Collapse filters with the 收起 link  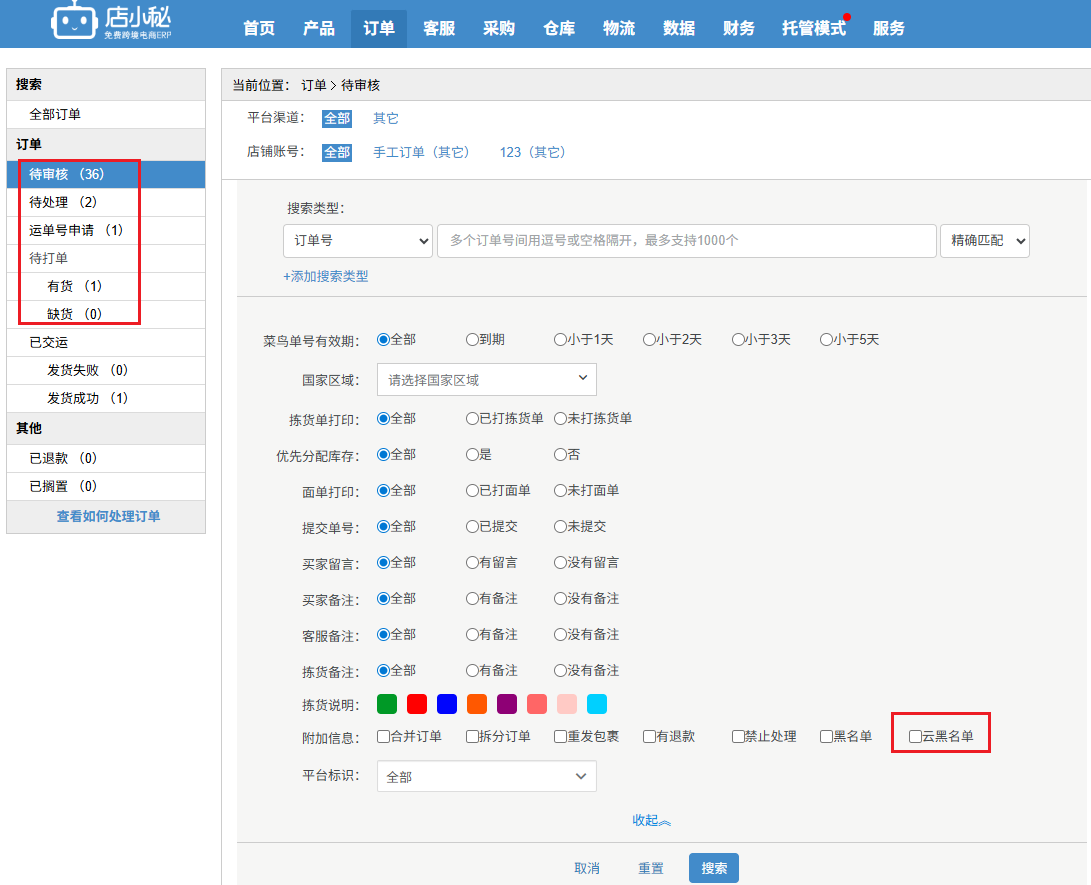(x=651, y=820)
